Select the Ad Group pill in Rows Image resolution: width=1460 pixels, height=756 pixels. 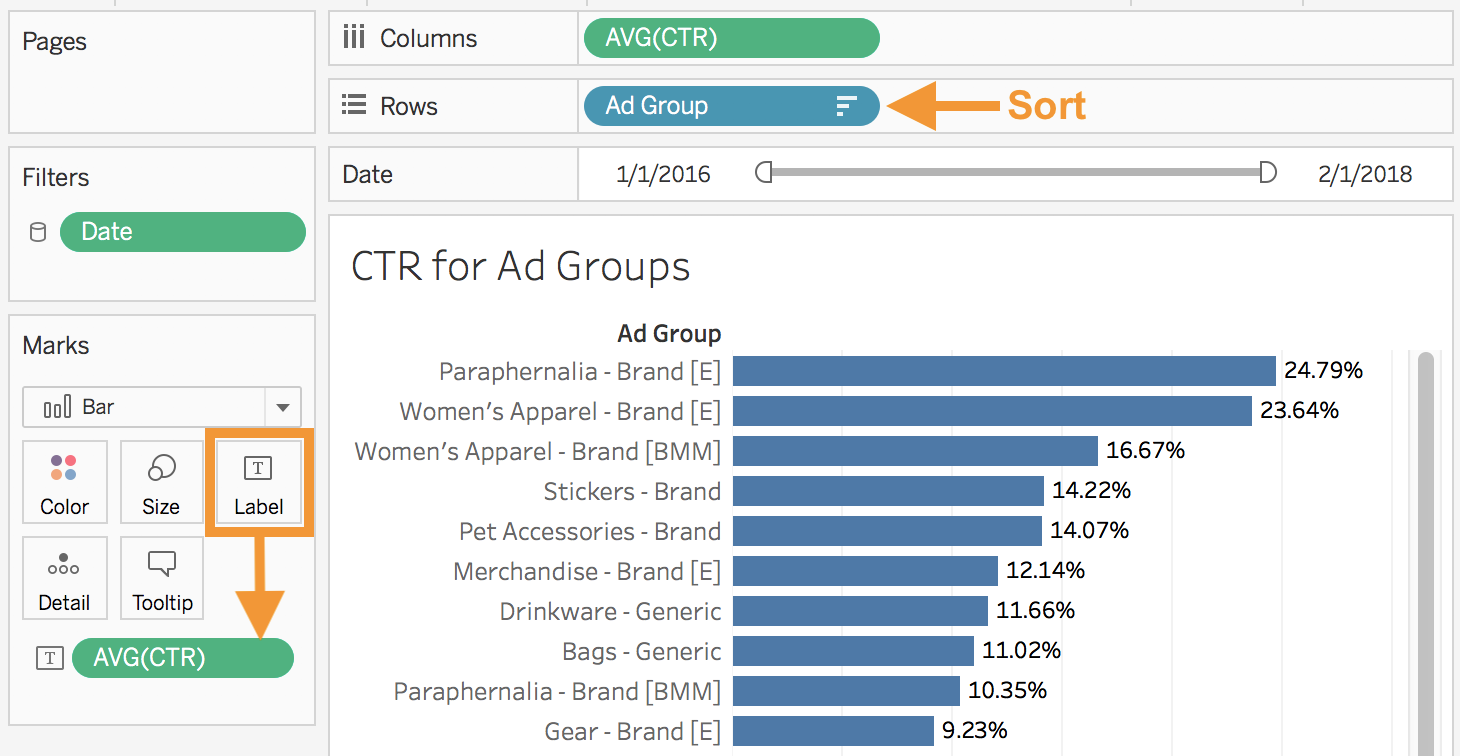pyautogui.click(x=731, y=106)
